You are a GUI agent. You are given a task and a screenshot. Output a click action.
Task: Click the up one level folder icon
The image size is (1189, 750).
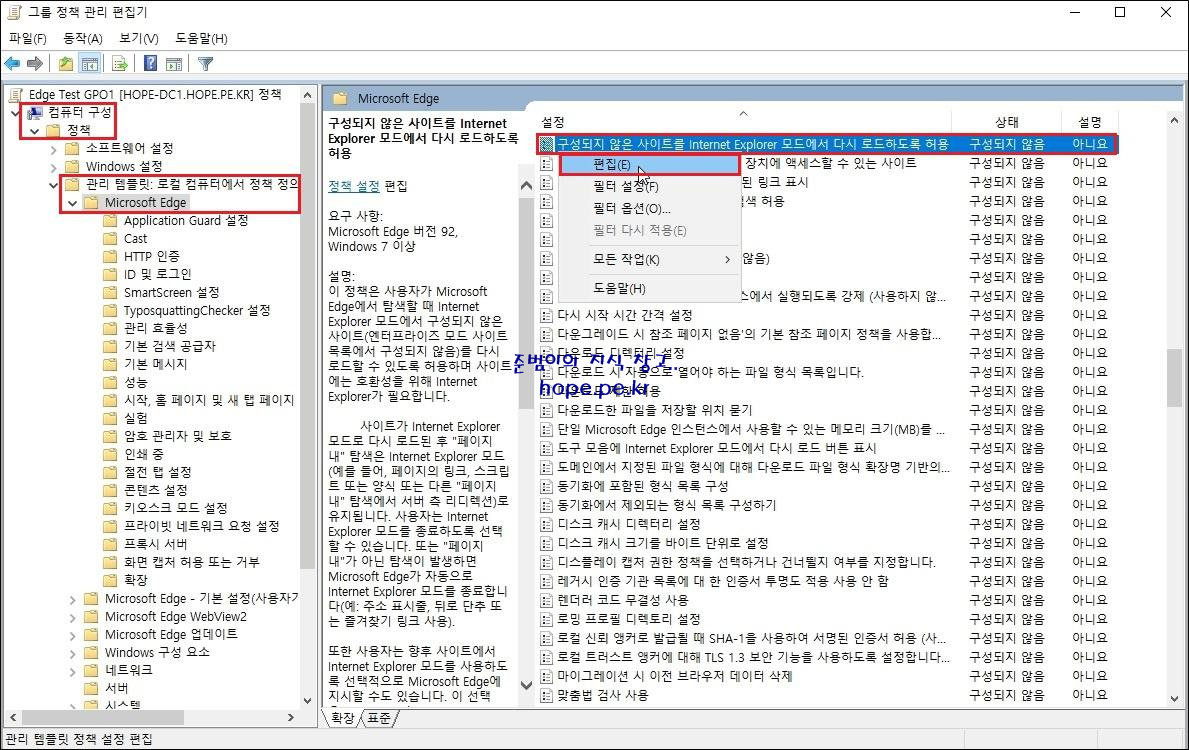[66, 64]
